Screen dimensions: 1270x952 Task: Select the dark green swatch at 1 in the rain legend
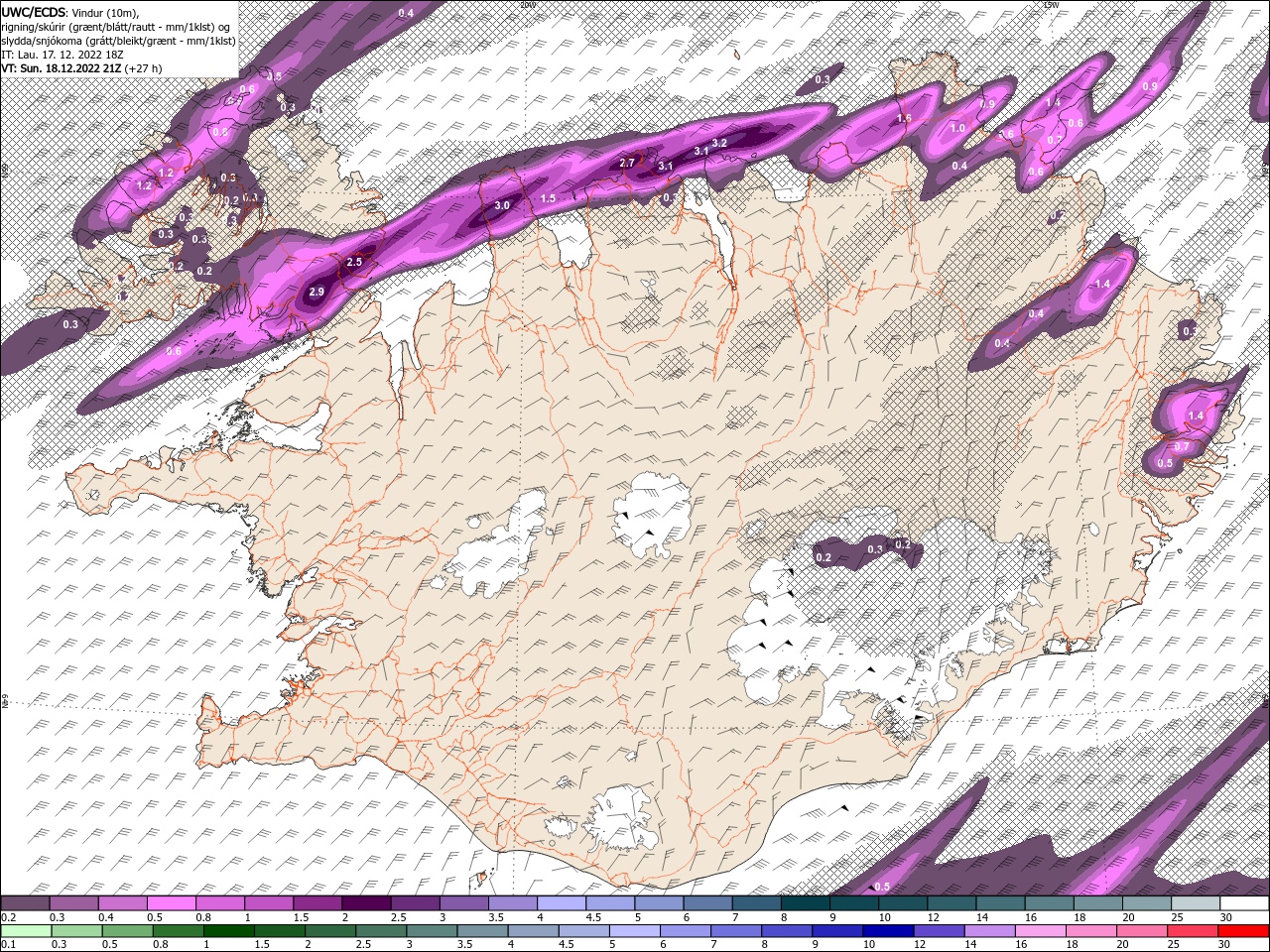[229, 931]
